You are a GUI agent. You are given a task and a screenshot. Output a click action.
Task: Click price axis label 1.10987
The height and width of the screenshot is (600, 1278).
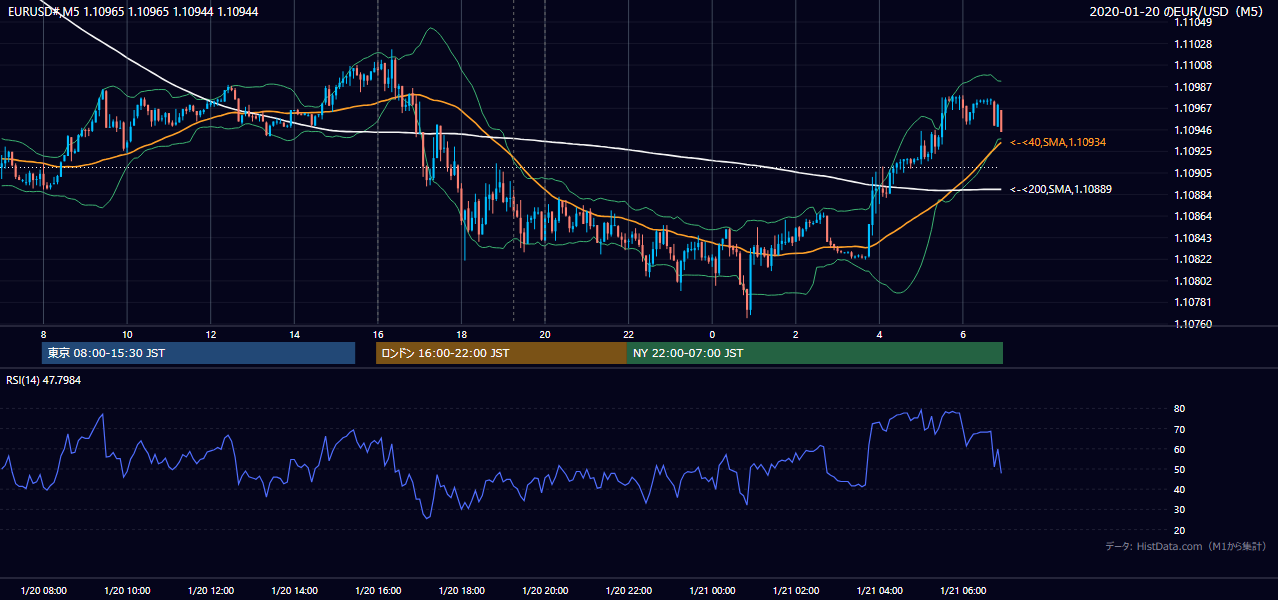1193,87
